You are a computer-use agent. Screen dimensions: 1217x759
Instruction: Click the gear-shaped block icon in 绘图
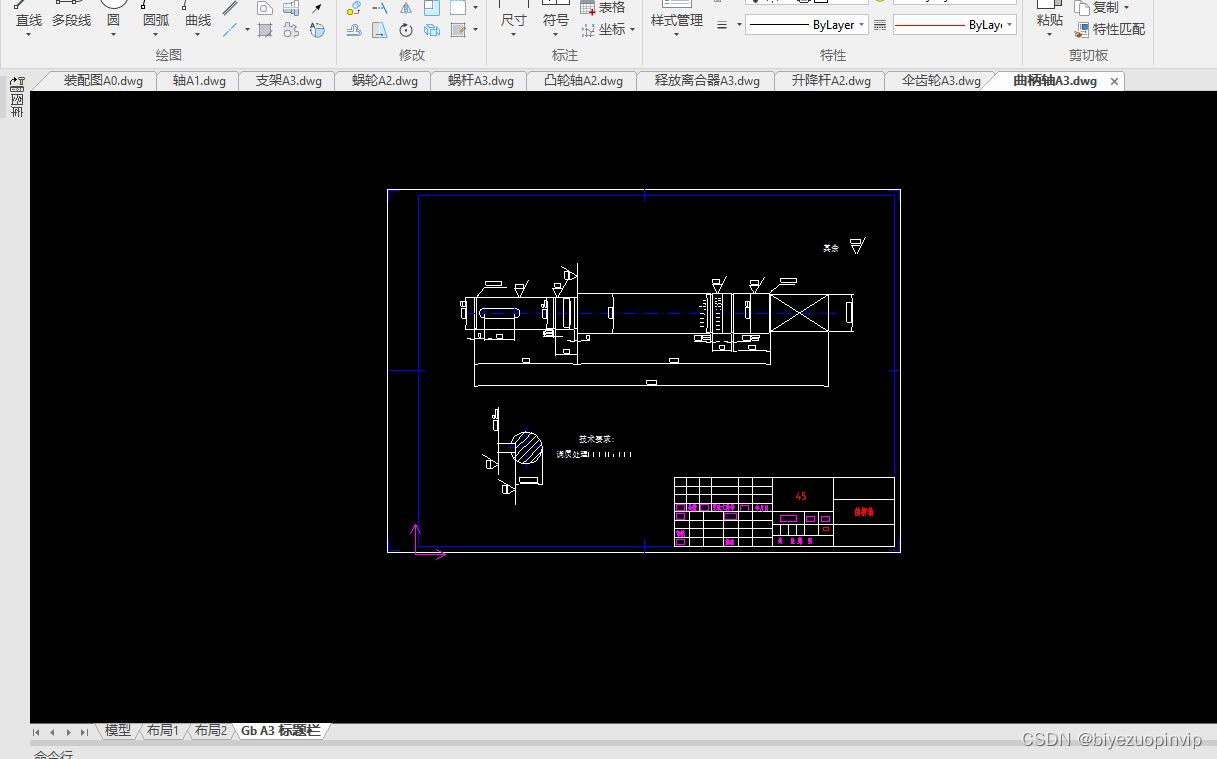[291, 30]
